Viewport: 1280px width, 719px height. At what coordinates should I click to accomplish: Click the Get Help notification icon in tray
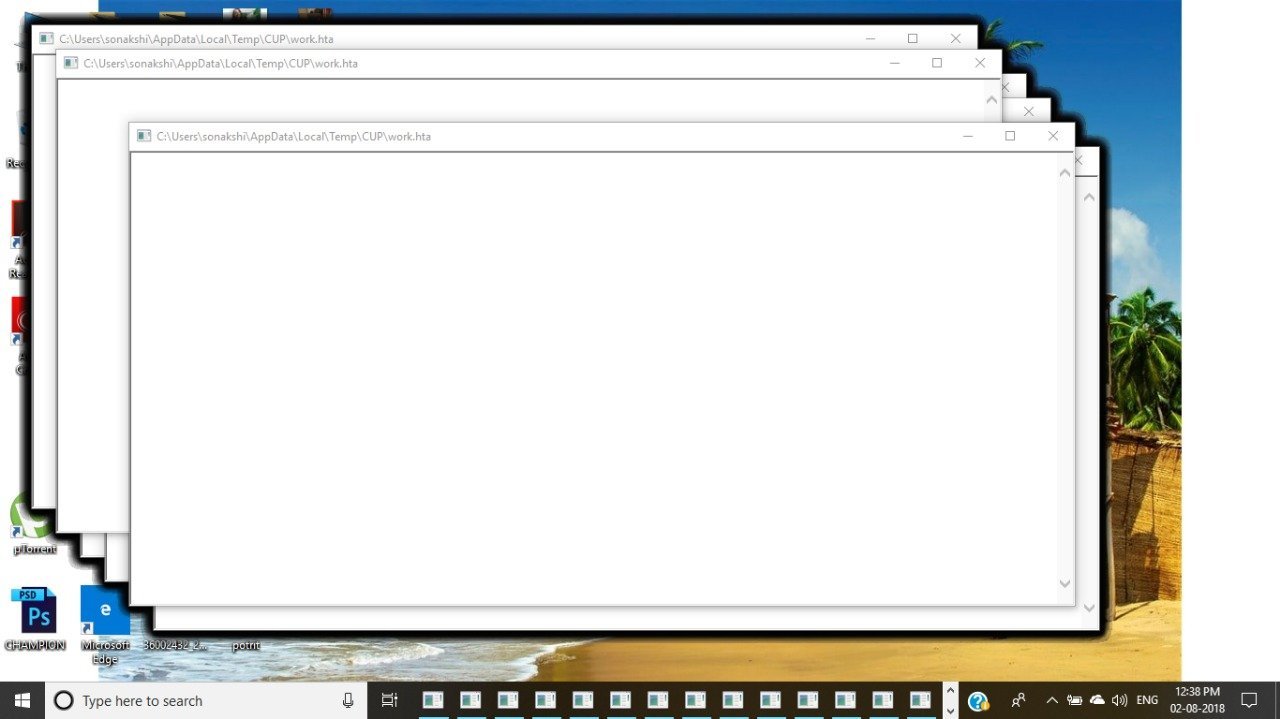[979, 700]
